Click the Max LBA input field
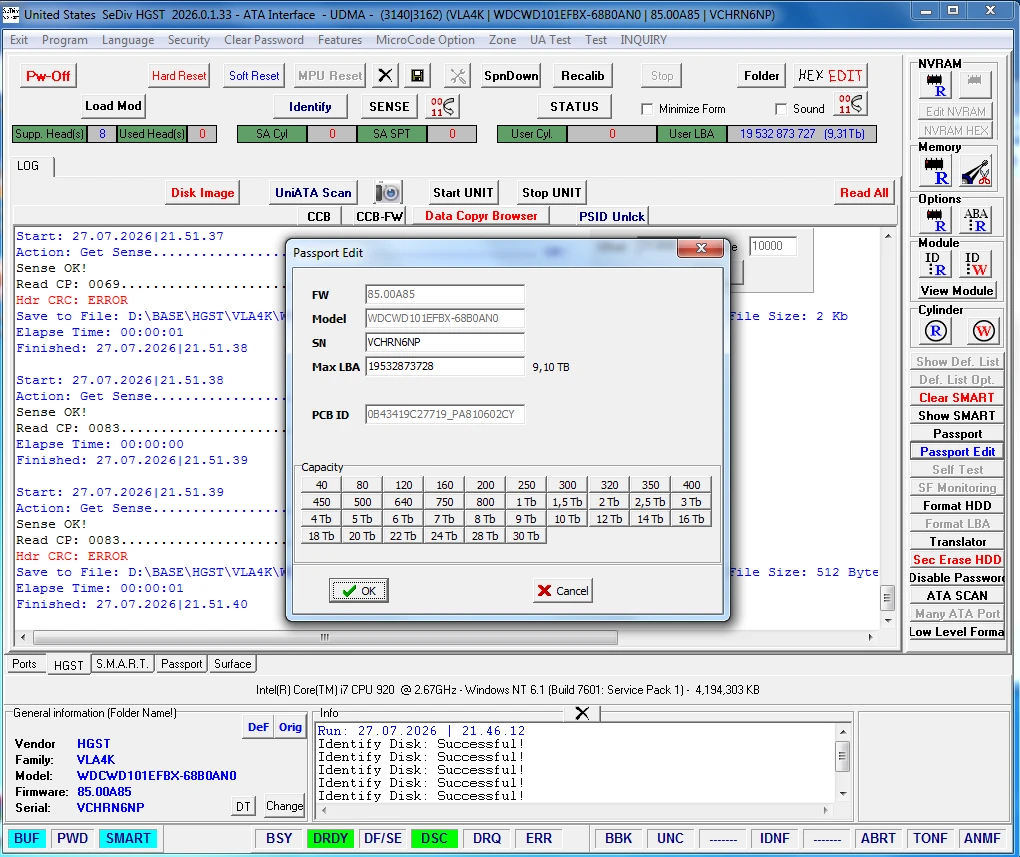 tap(444, 366)
